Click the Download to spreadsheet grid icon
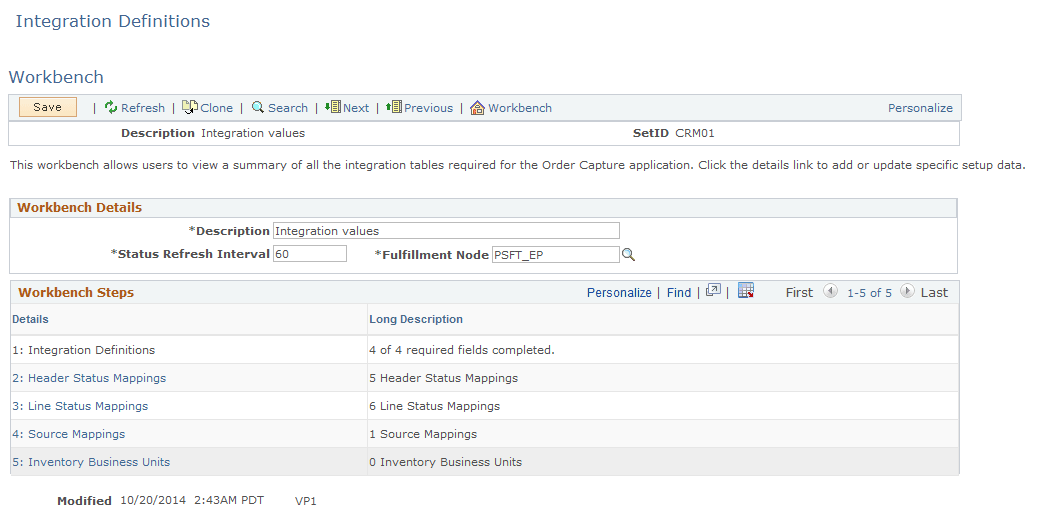The height and width of the screenshot is (524, 1043). 746,291
